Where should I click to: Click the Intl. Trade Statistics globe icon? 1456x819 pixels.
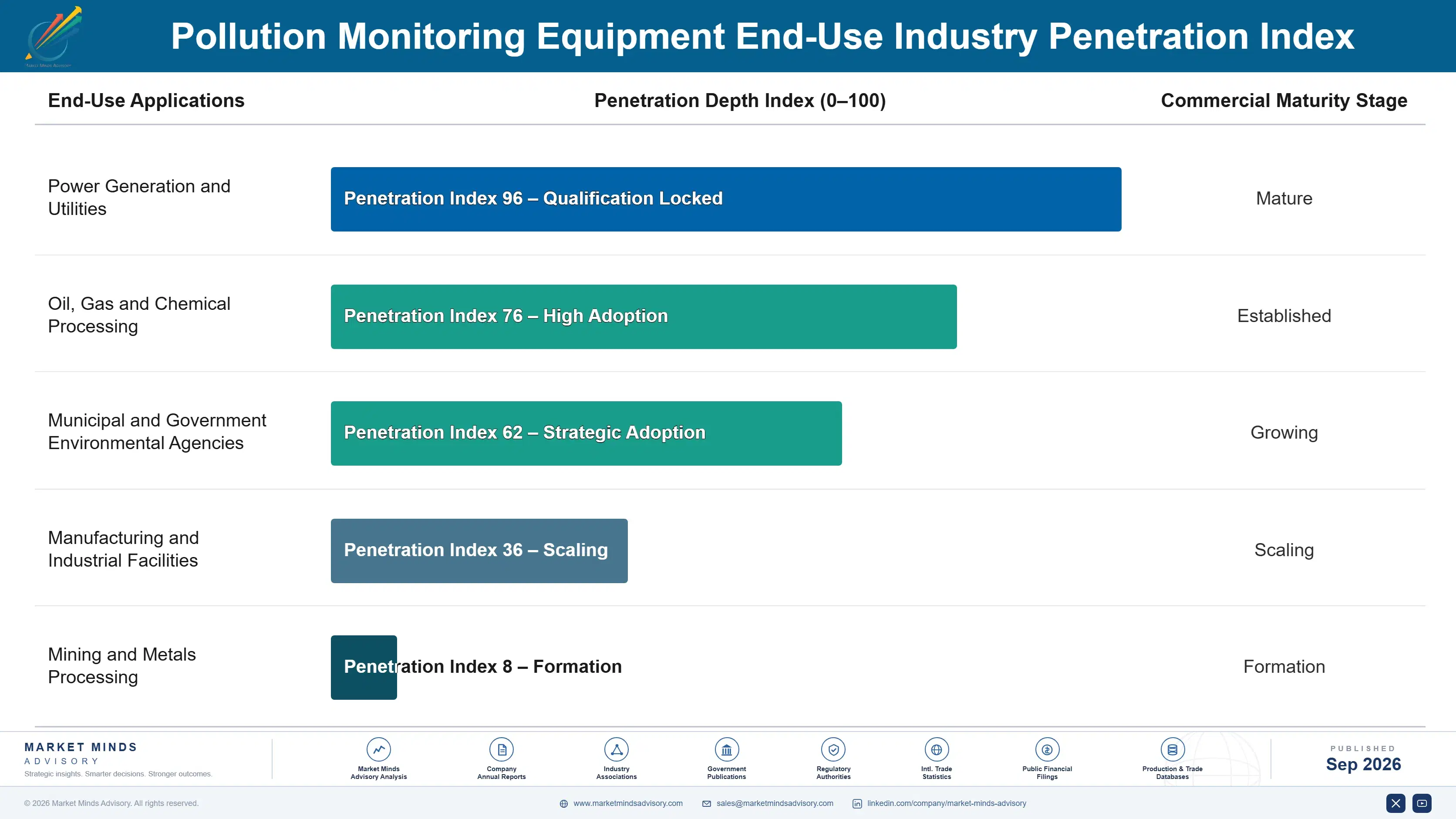pos(937,749)
